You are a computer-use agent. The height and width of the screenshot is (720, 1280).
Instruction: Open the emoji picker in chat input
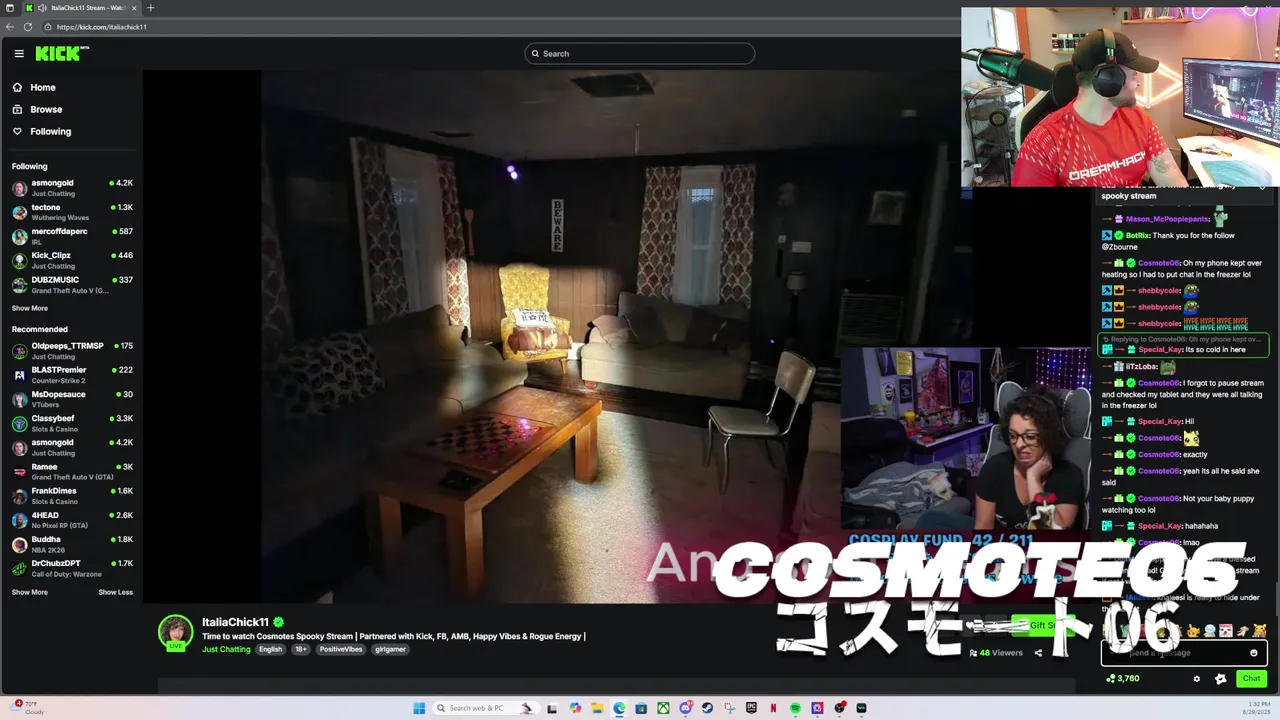(1254, 653)
